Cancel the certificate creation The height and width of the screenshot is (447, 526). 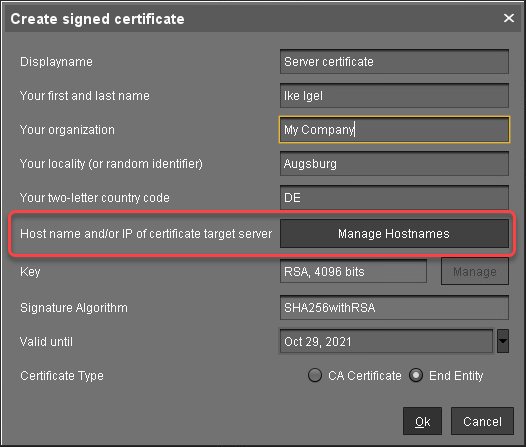click(x=482, y=421)
